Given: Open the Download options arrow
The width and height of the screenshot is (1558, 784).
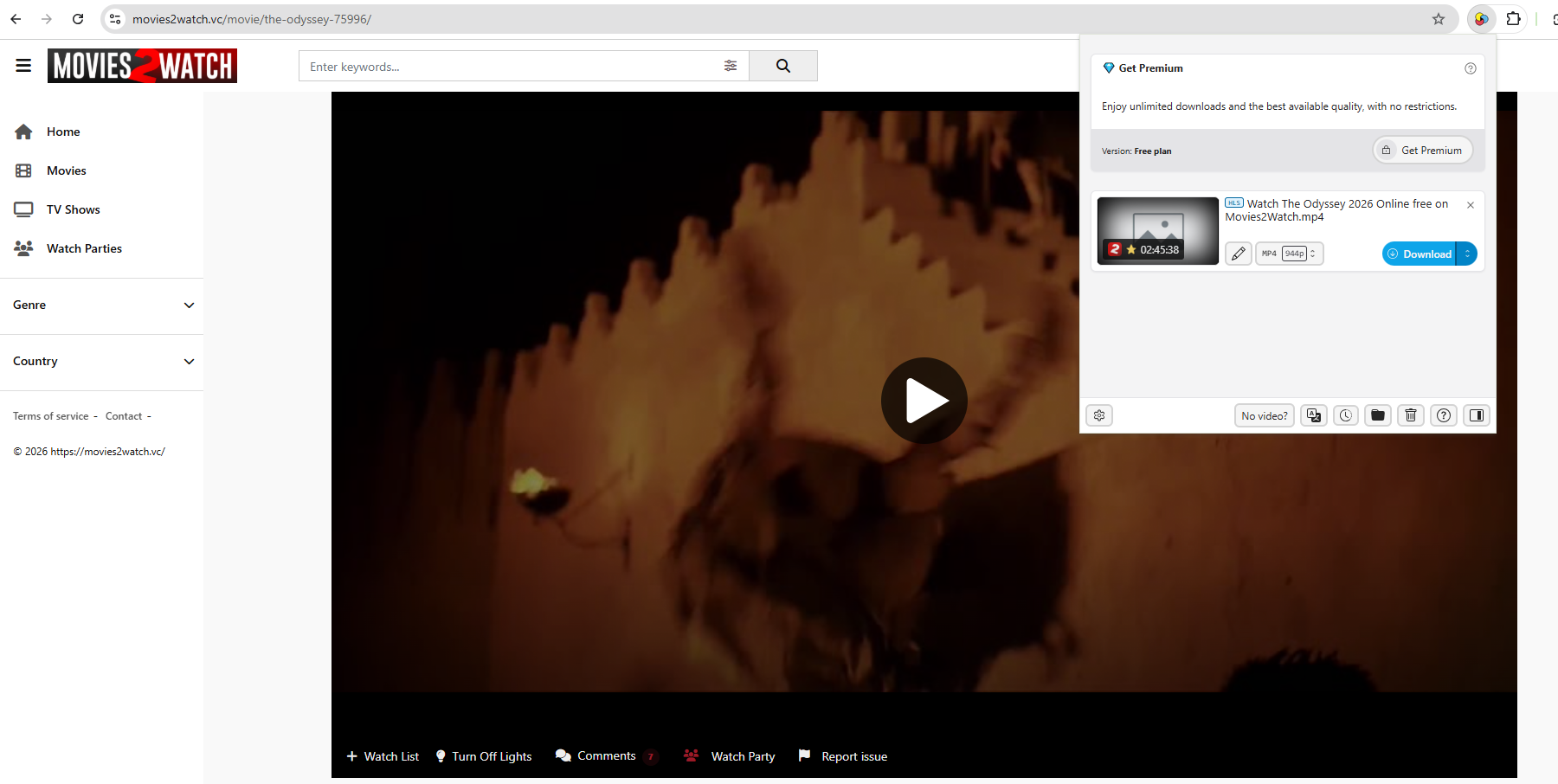Looking at the screenshot, I should click(x=1467, y=254).
